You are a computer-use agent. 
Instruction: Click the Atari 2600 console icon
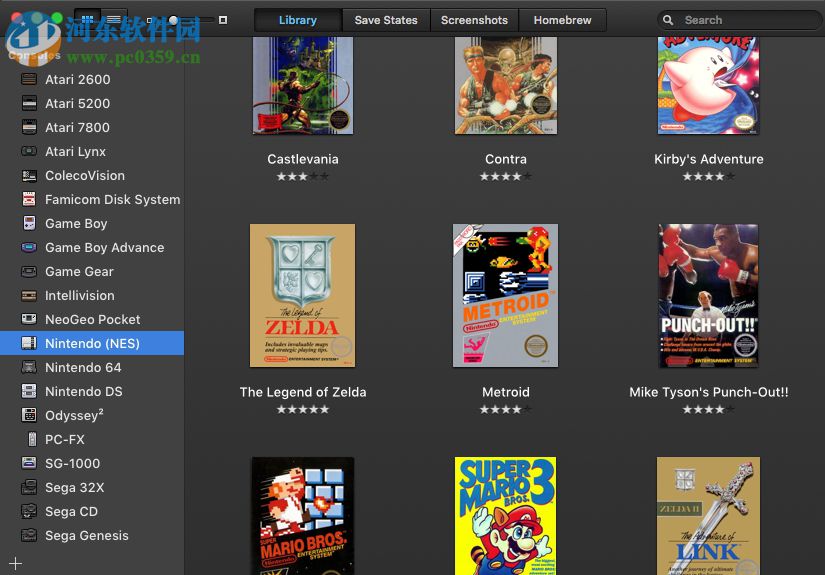coord(29,79)
